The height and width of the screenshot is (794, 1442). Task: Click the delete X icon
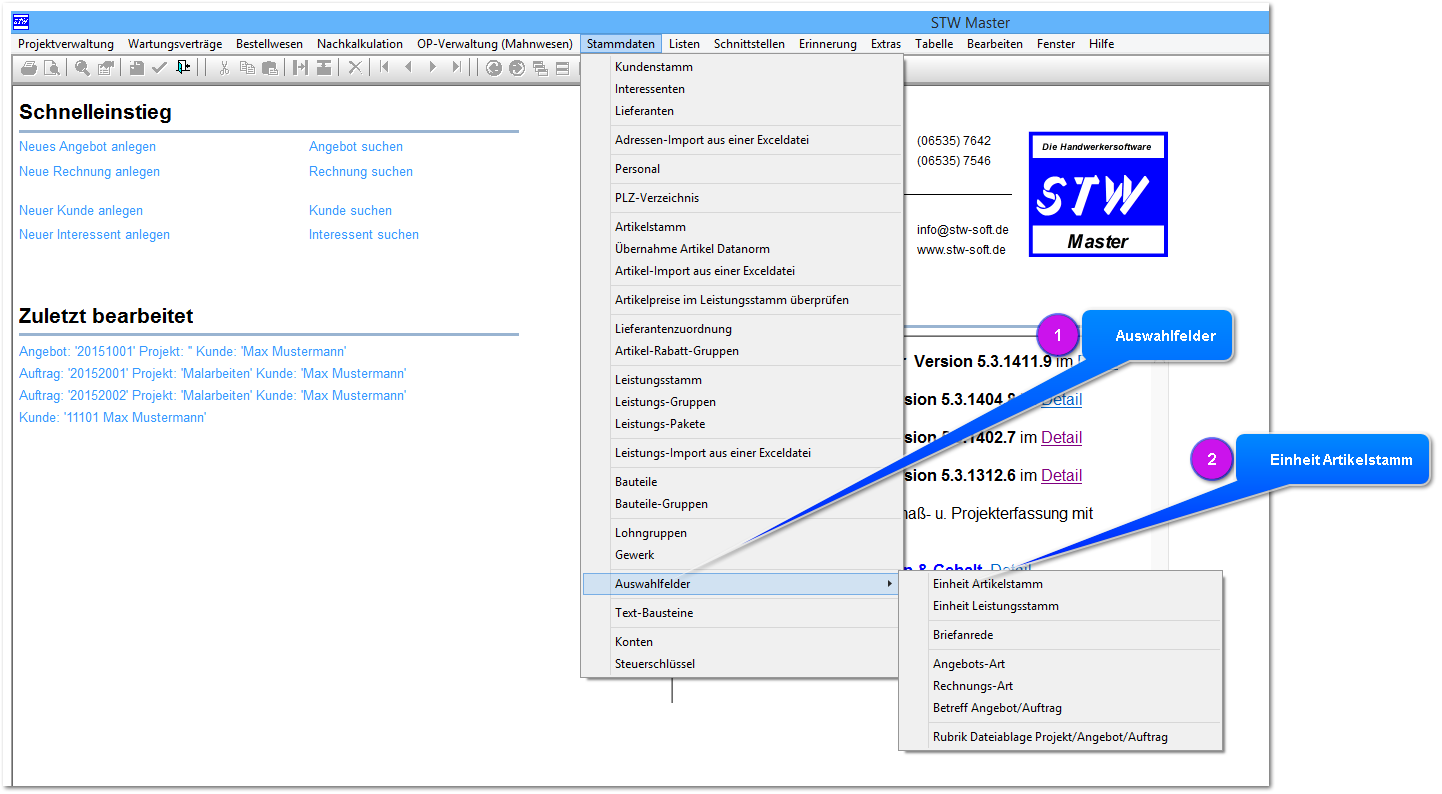pos(355,68)
